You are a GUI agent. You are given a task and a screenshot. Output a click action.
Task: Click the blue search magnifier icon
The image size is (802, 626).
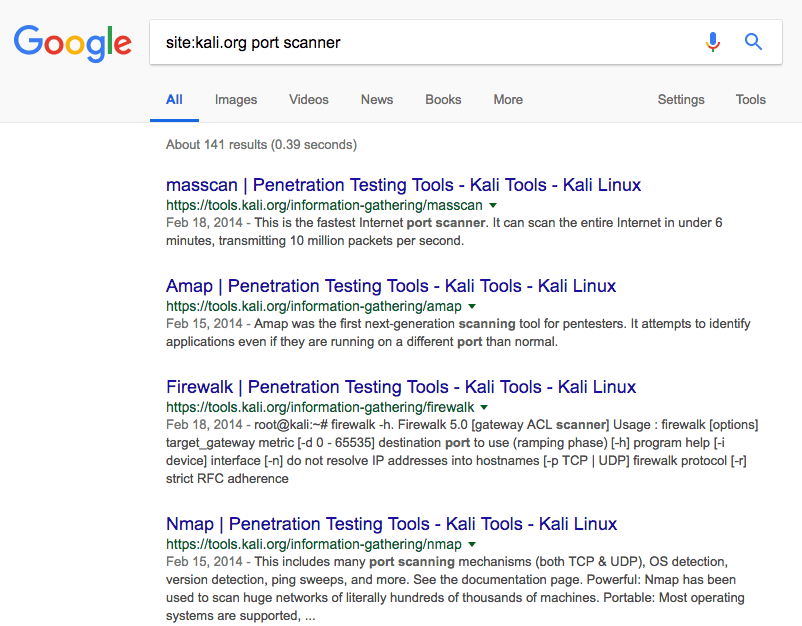pyautogui.click(x=754, y=42)
